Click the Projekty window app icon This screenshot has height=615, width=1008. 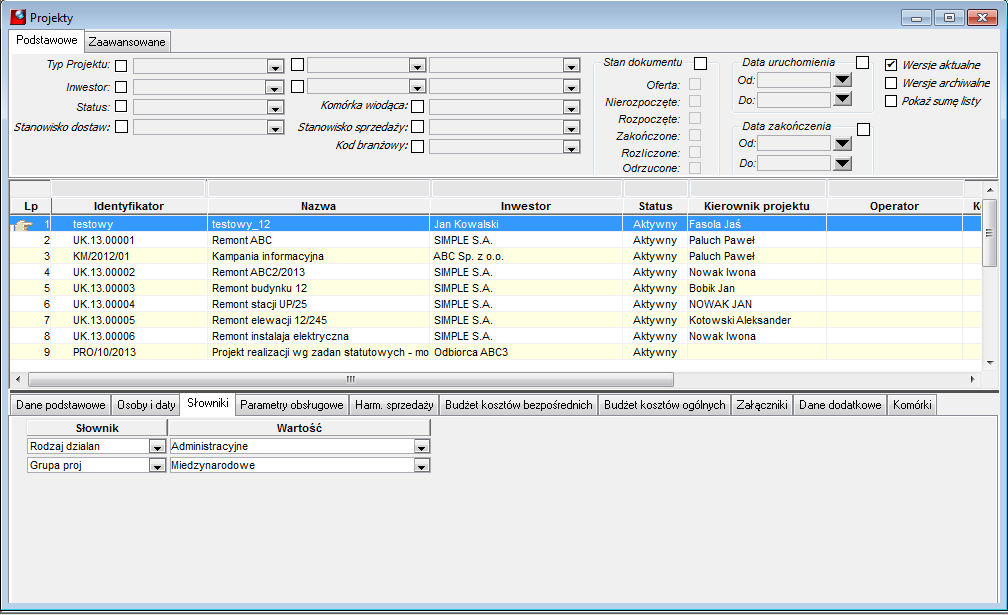18,17
